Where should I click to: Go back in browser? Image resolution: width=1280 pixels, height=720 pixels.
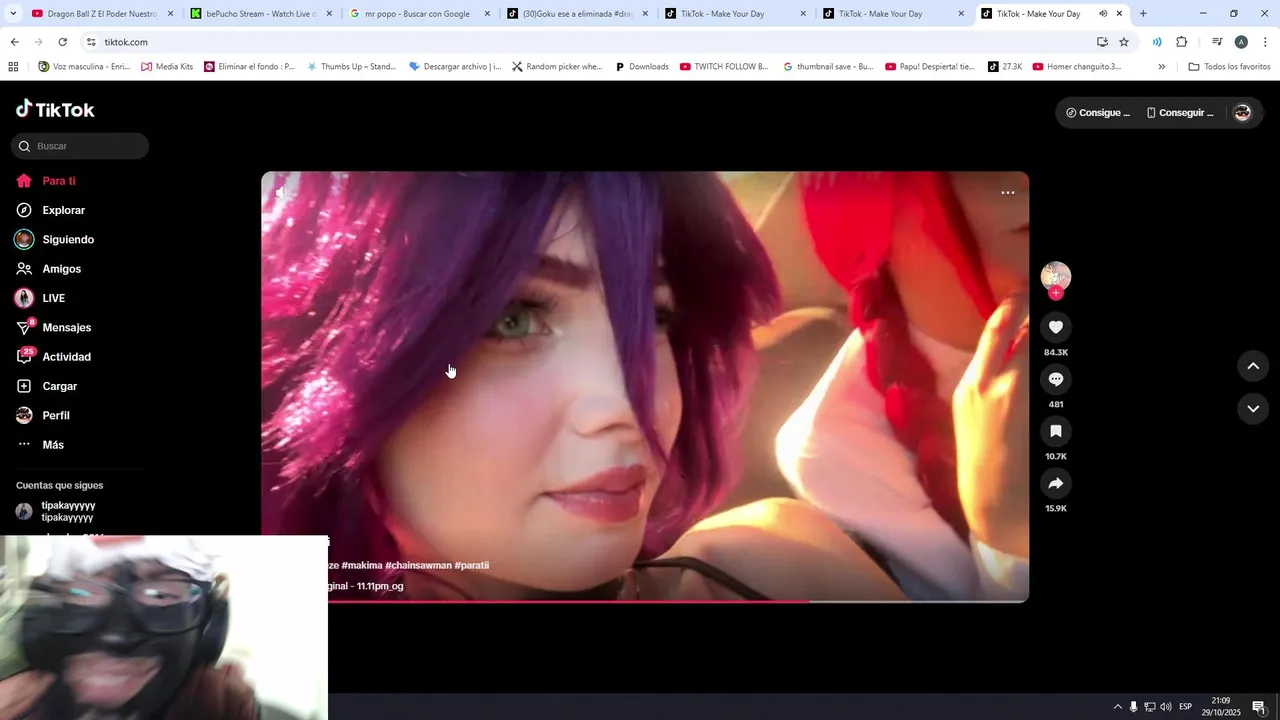tap(14, 42)
